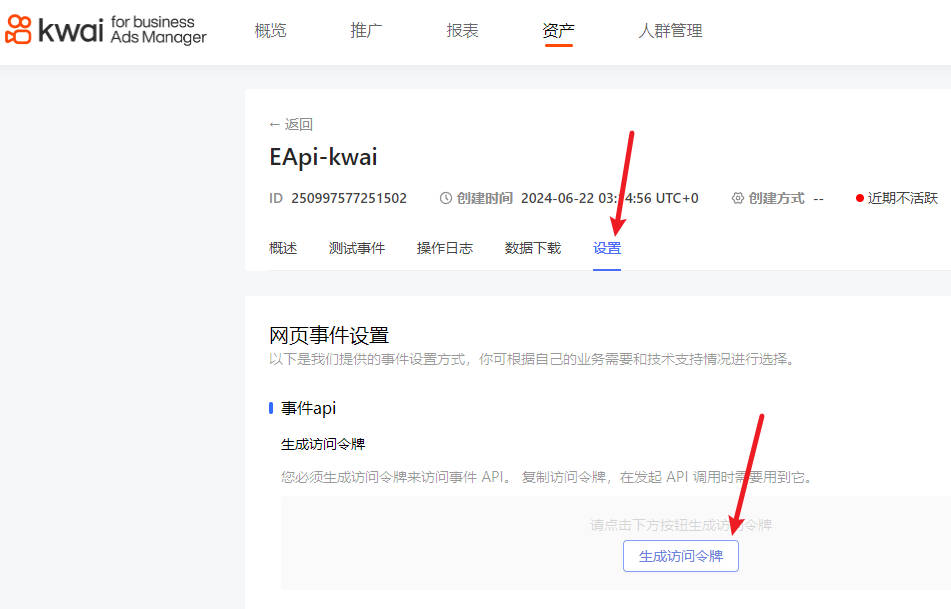Switch to the 数据下载 tab

tap(533, 247)
